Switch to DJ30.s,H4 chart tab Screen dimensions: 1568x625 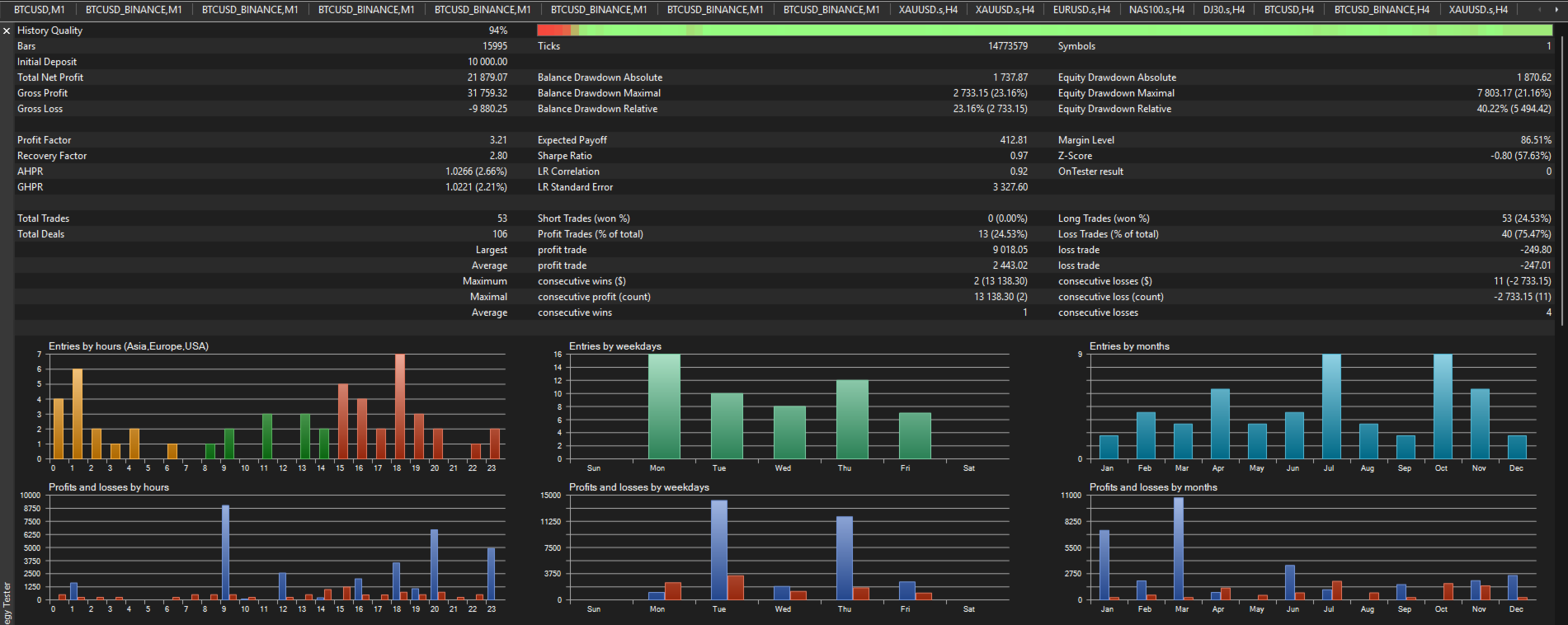coord(1223,10)
